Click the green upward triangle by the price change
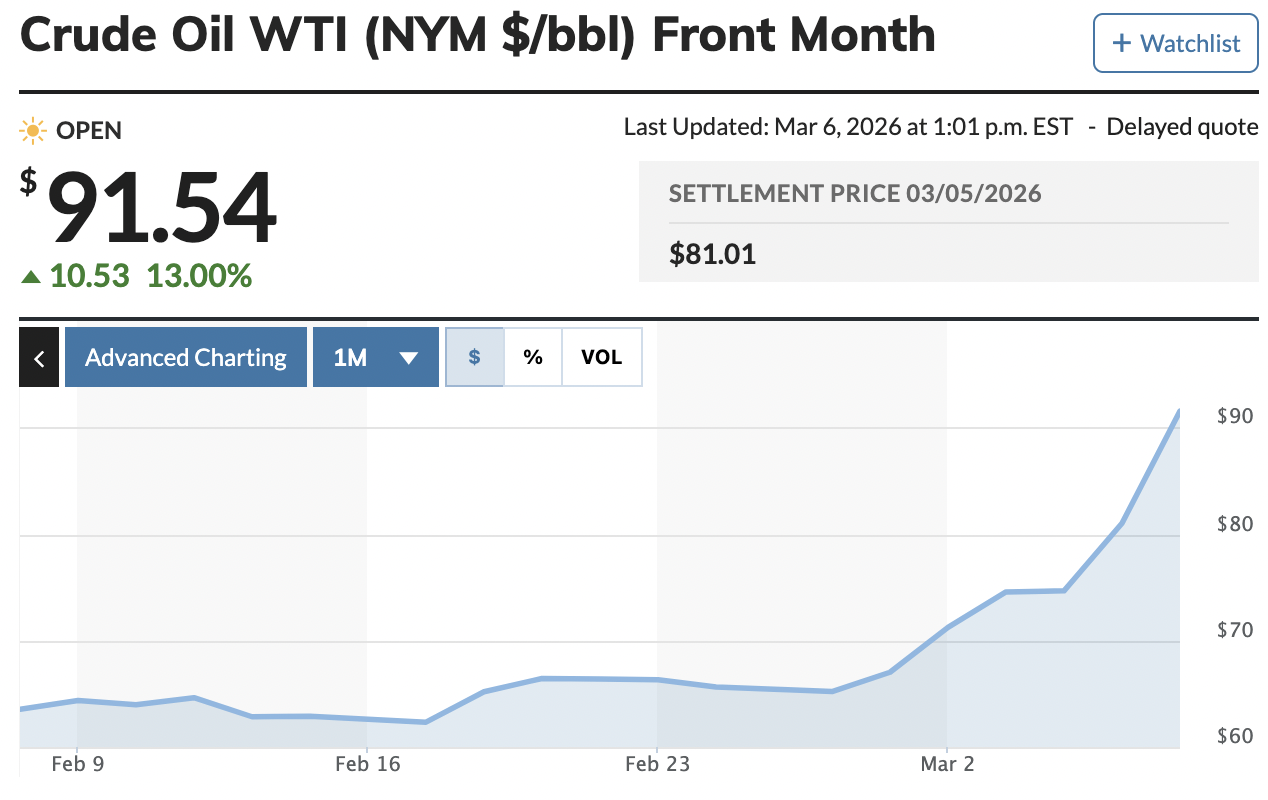Viewport: 1268px width, 800px height. coord(32,276)
